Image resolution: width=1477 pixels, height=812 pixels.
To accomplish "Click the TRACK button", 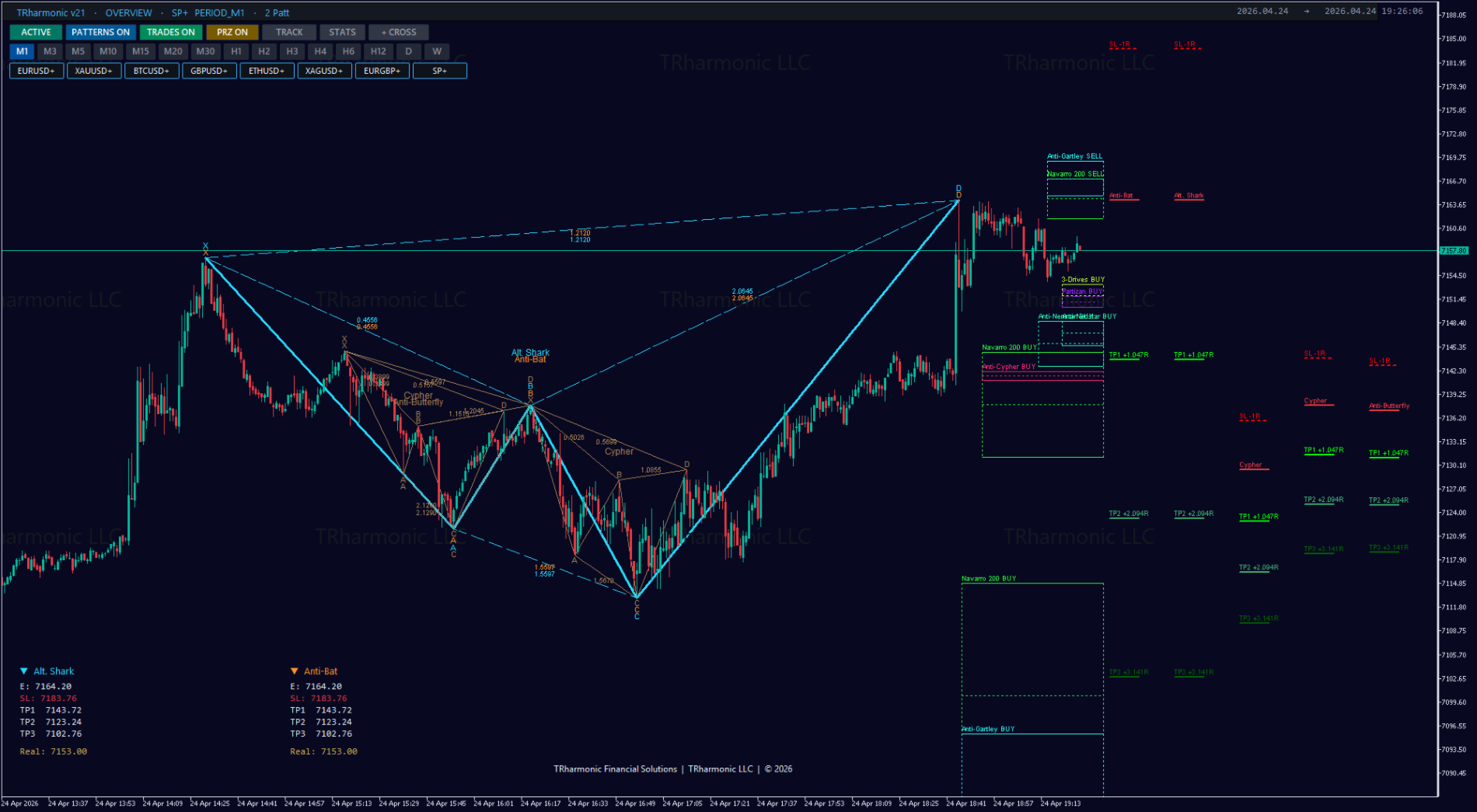I will (x=289, y=32).
